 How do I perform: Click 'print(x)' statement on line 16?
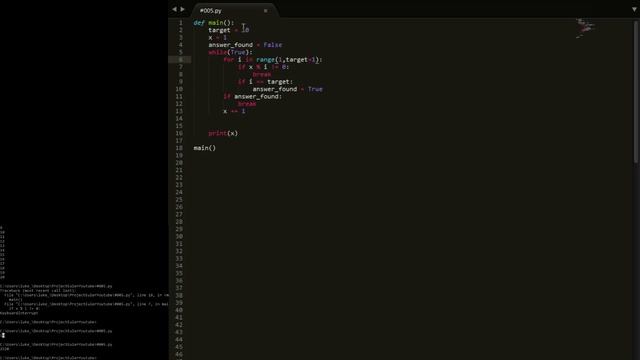(x=223, y=133)
